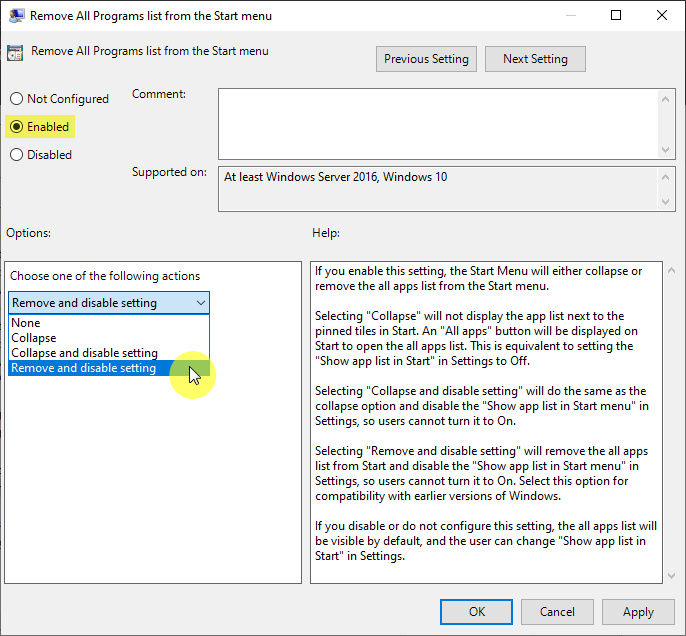Click the policy icon in the title bar
This screenshot has height=636, width=686.
pyautogui.click(x=16, y=16)
